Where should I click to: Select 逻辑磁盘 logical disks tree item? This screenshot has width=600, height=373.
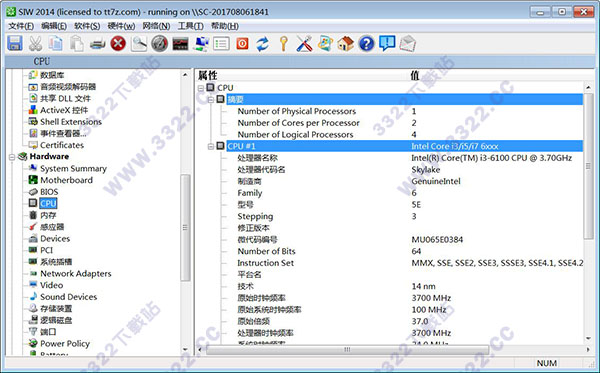coord(56,320)
